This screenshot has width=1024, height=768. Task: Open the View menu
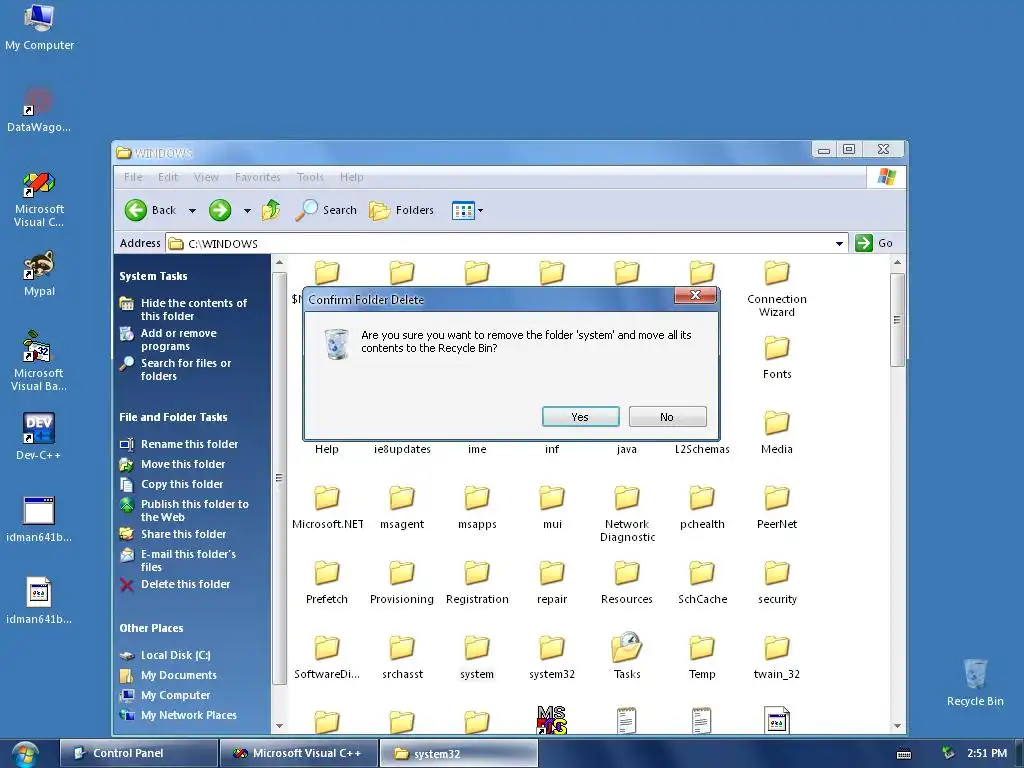[206, 177]
